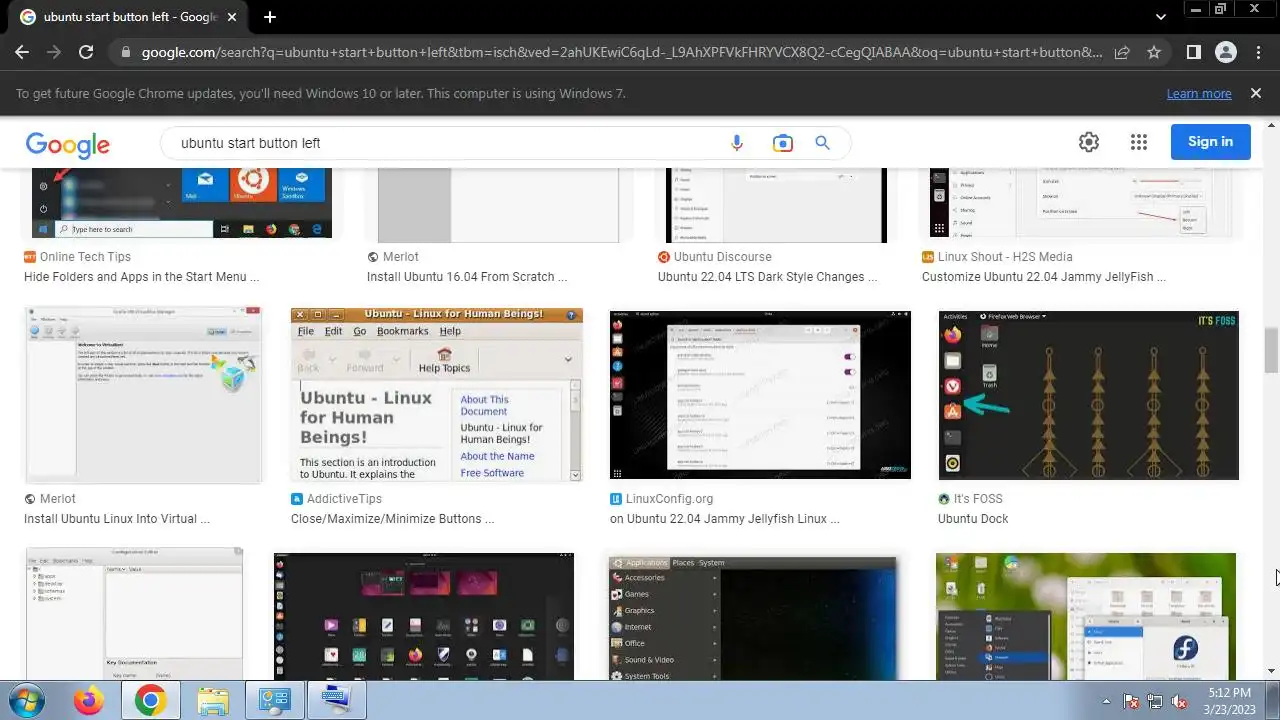Screen dimensions: 1280x720
Task: Click the AddictiveTips source label
Action: click(344, 499)
